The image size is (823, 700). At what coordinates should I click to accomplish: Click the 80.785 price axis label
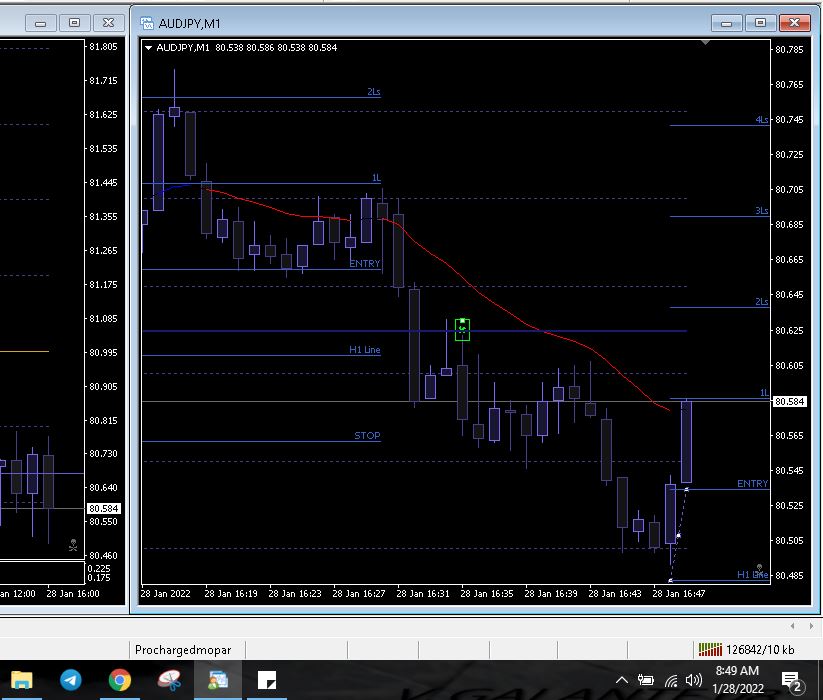[789, 50]
